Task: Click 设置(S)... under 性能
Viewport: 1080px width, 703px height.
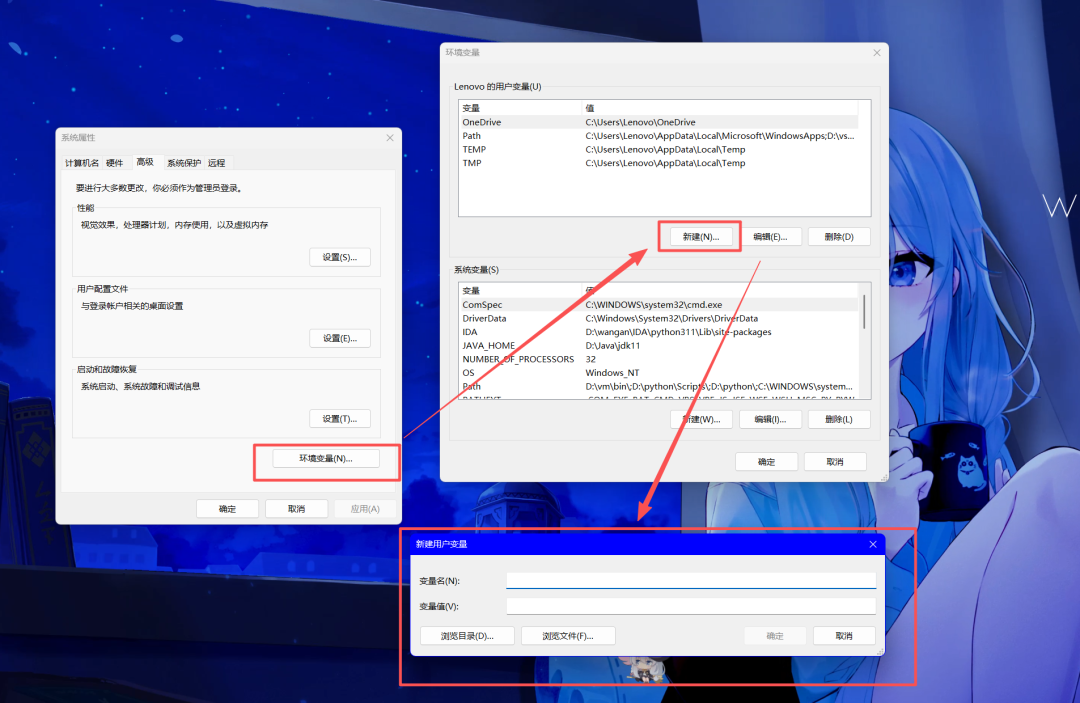Action: click(x=340, y=257)
